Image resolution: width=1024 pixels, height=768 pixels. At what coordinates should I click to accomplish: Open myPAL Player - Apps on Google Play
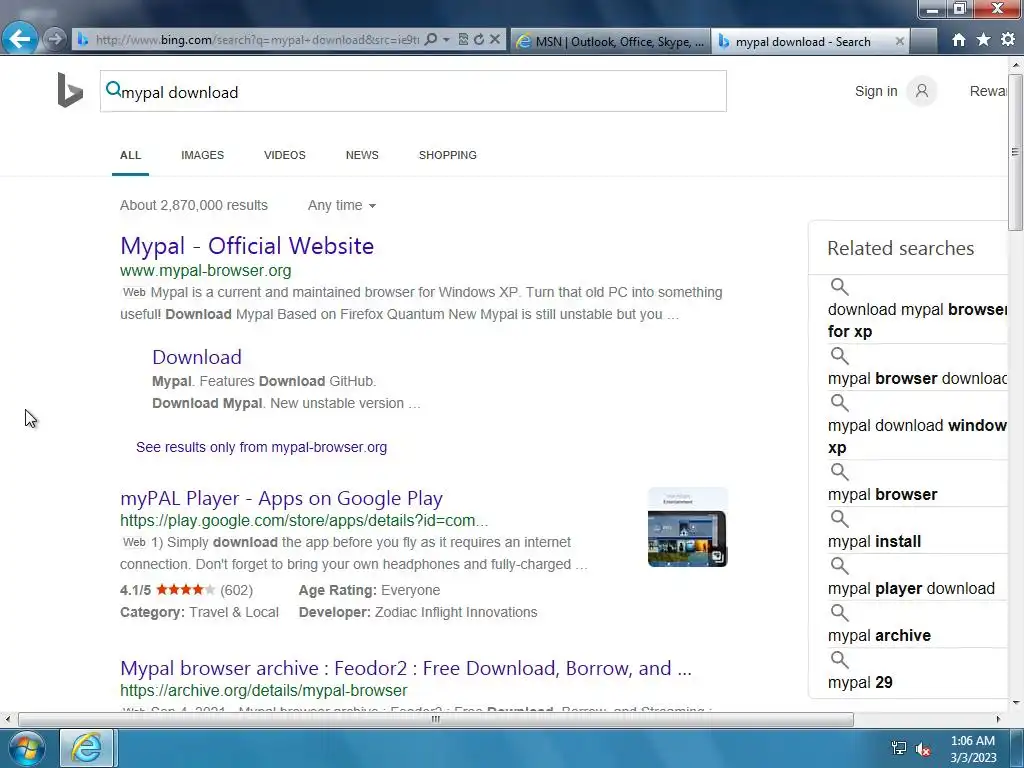pyautogui.click(x=281, y=498)
